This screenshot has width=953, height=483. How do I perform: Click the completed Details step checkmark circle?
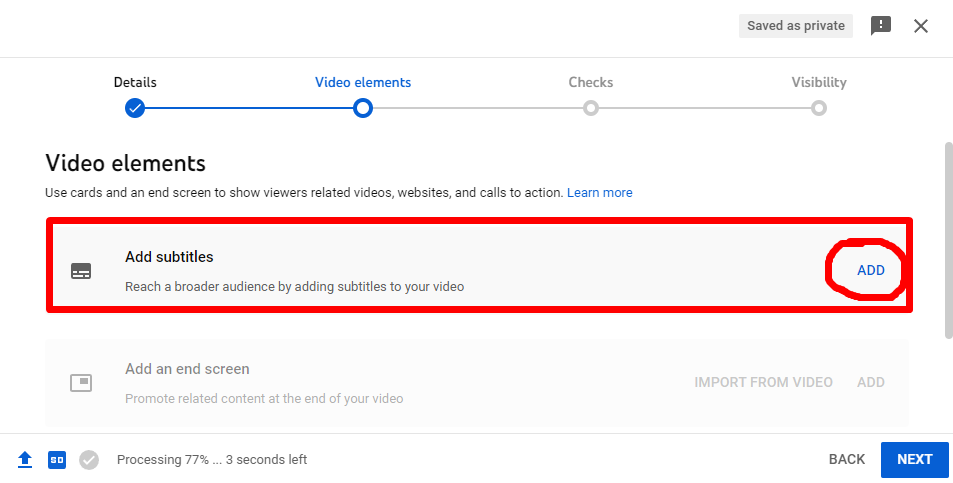point(135,108)
